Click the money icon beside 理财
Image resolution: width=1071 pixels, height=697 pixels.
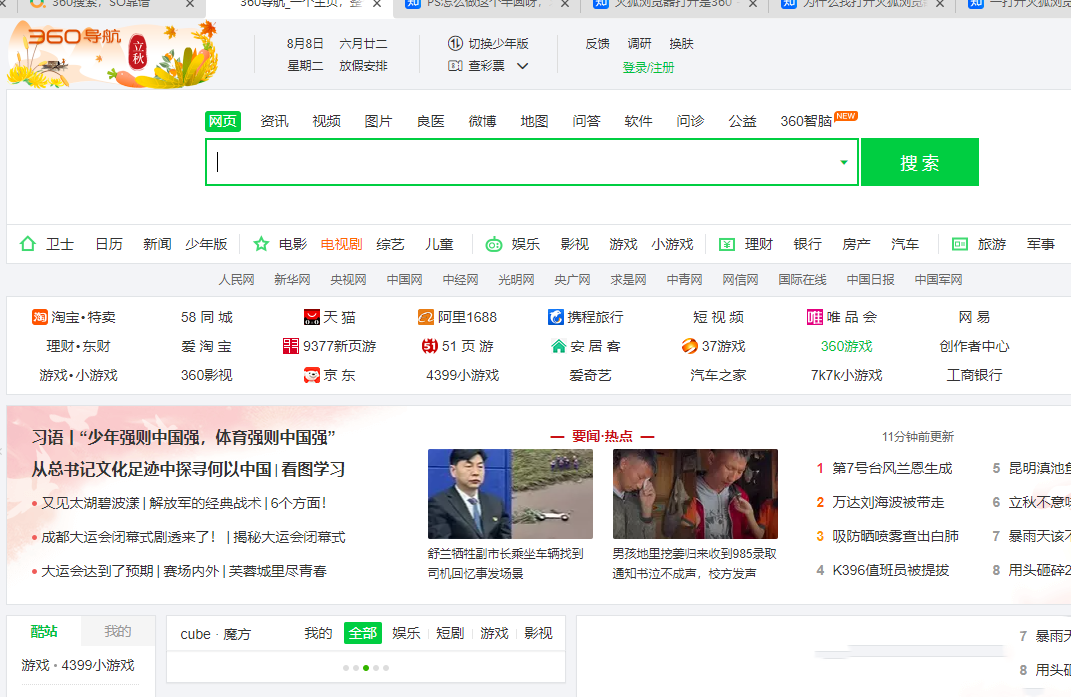(x=727, y=245)
